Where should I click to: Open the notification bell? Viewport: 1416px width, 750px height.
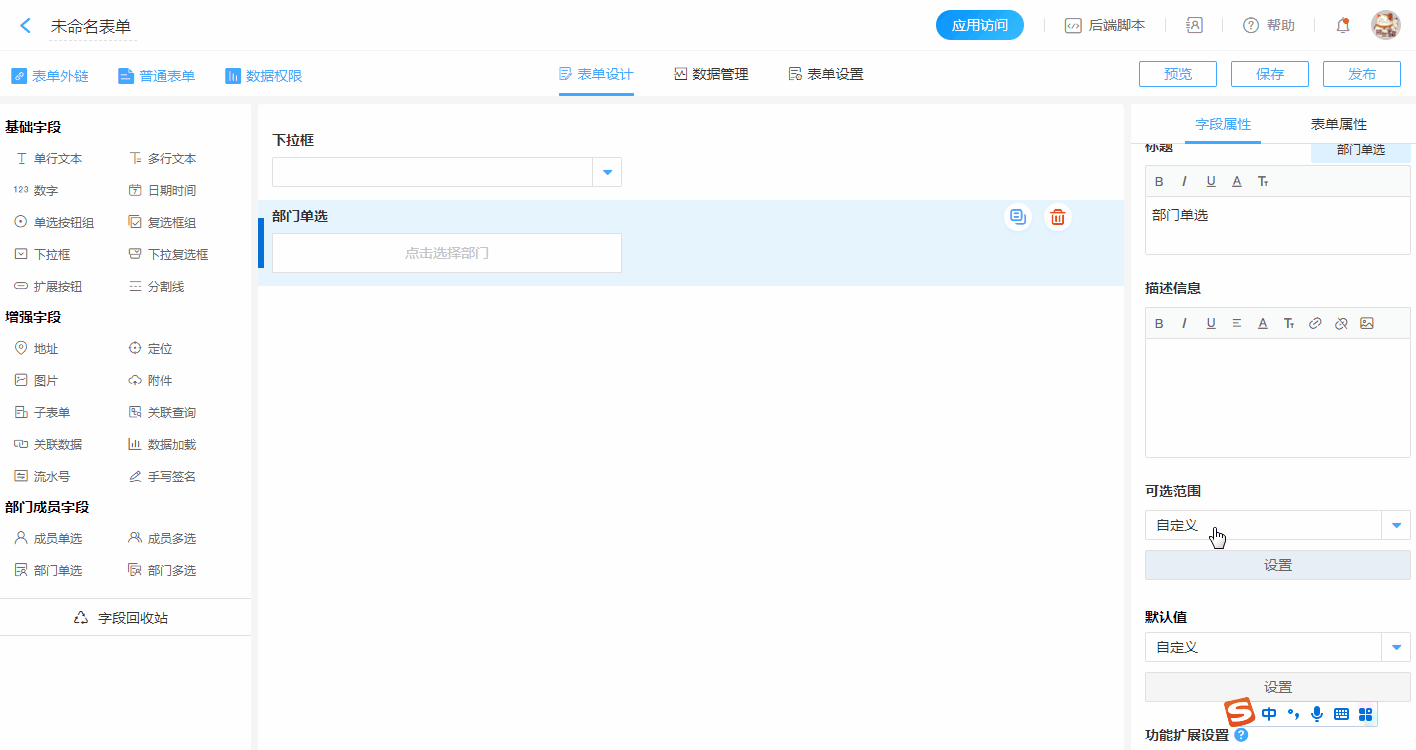[1343, 26]
